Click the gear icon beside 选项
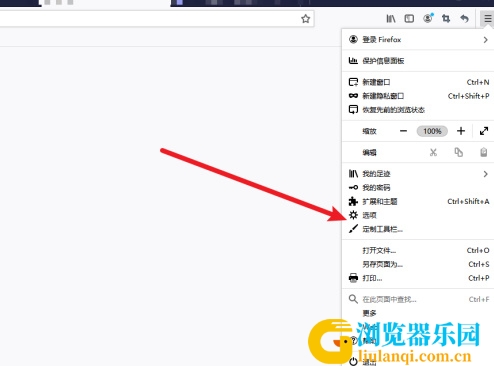The height and width of the screenshot is (366, 494). (x=353, y=215)
